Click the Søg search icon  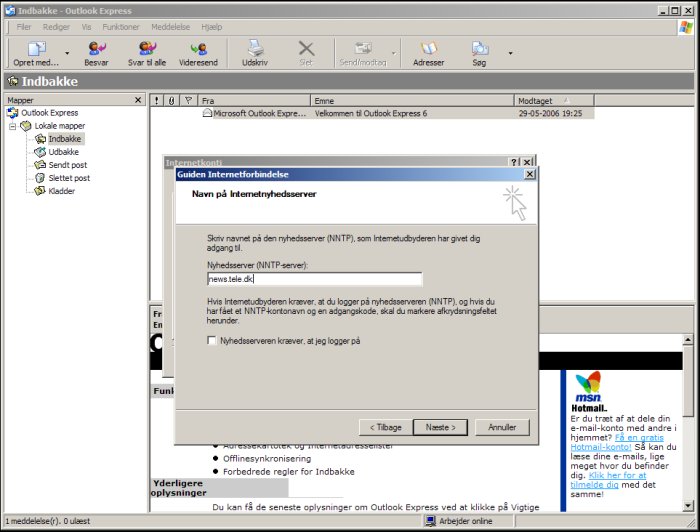click(479, 49)
